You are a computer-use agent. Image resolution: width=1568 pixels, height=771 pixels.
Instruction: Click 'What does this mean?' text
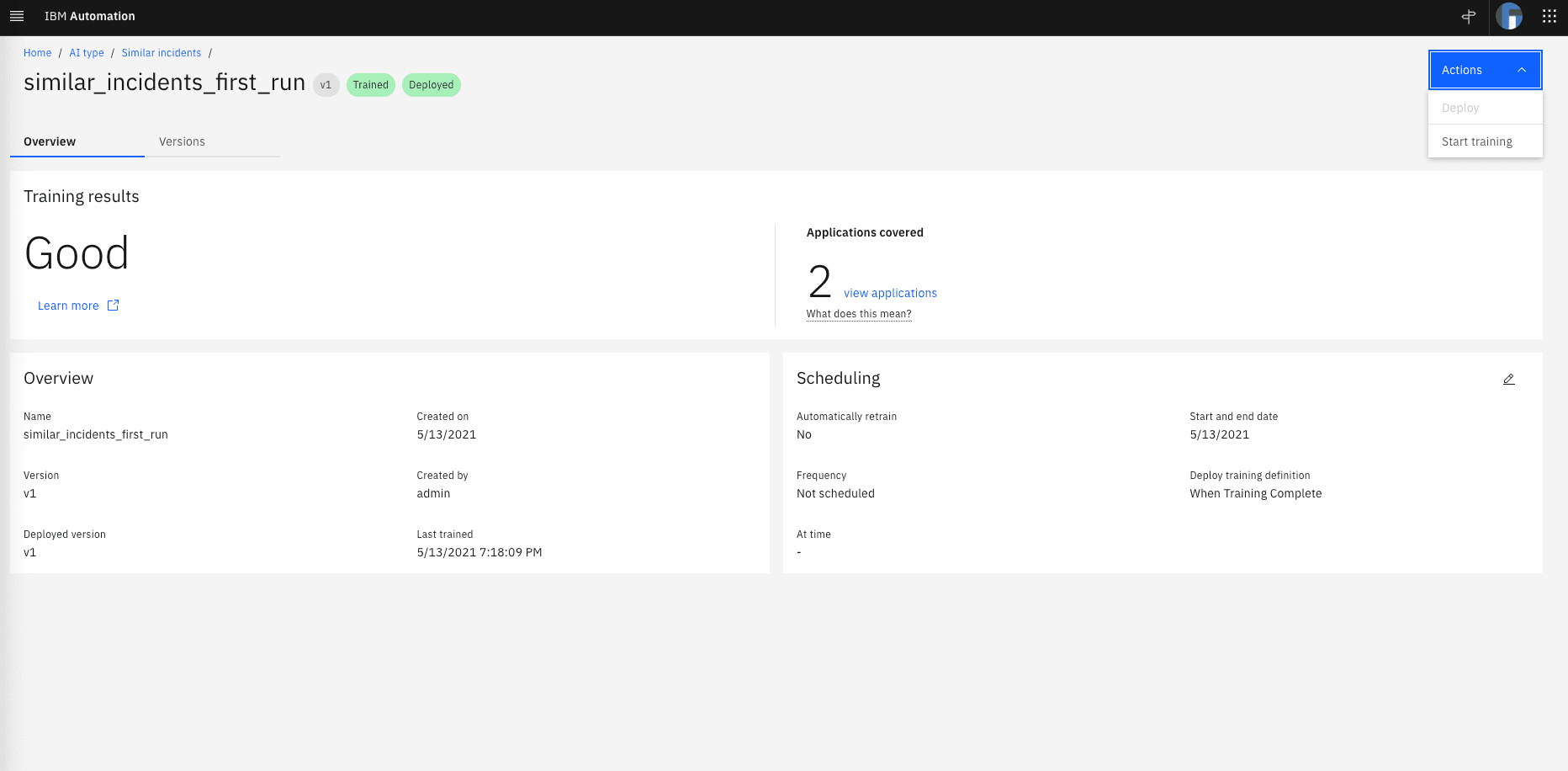[859, 314]
